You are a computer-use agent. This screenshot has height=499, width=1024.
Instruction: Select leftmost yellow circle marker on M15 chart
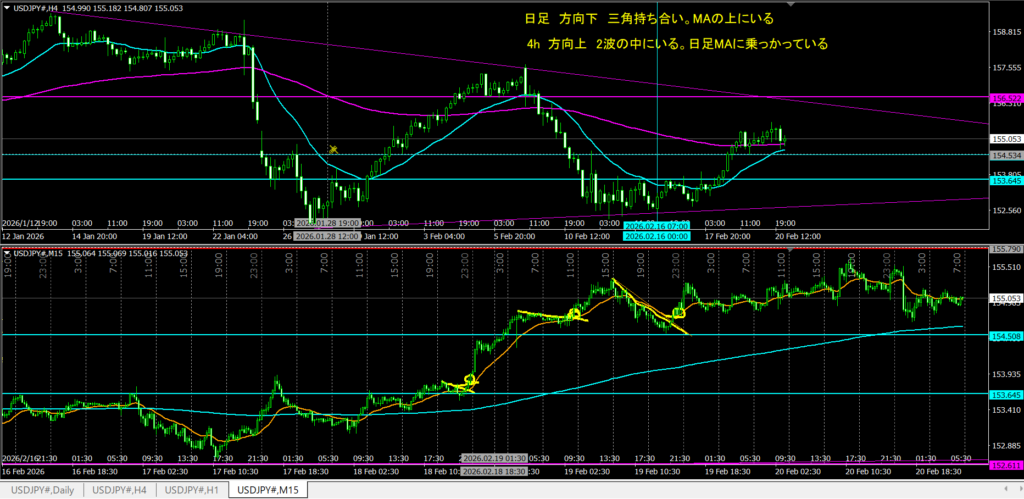(470, 380)
